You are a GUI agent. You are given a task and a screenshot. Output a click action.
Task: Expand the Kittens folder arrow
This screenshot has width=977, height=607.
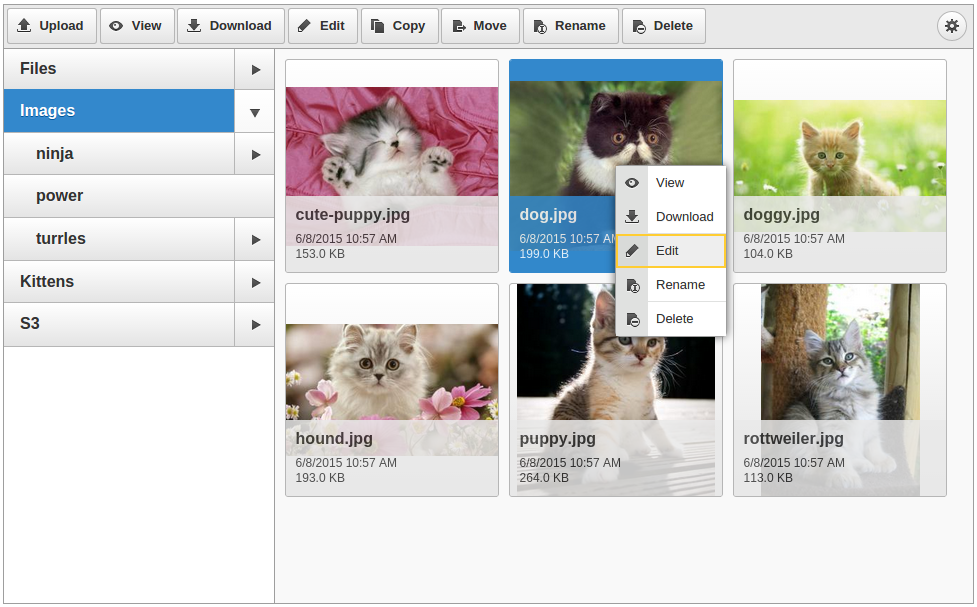(x=254, y=282)
